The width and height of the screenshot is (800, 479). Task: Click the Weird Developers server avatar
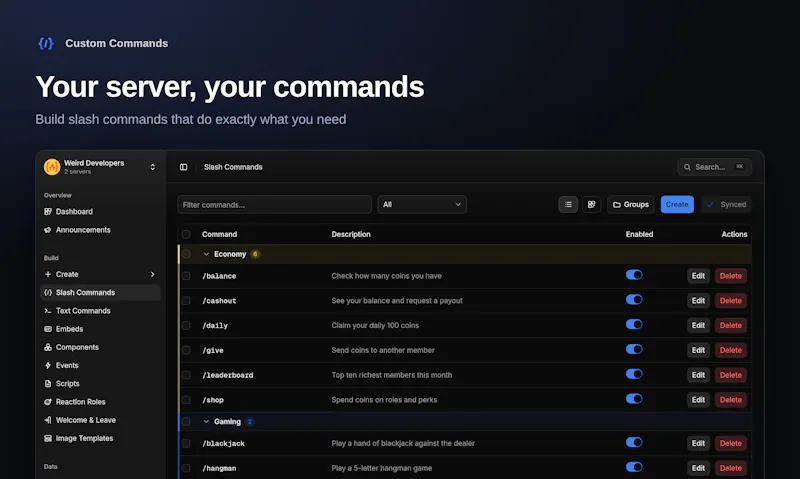52,167
